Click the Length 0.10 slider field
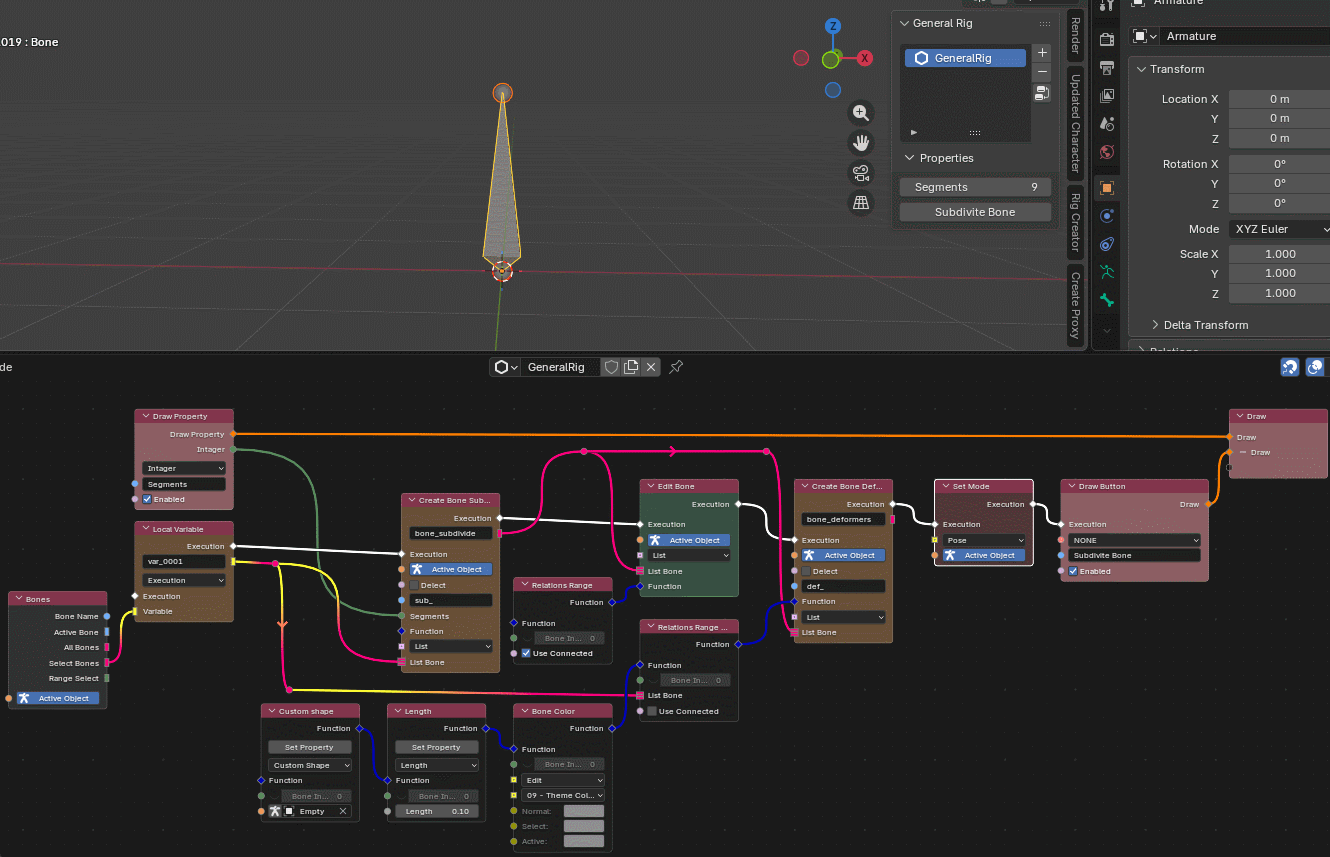The image size is (1330, 857). [436, 811]
